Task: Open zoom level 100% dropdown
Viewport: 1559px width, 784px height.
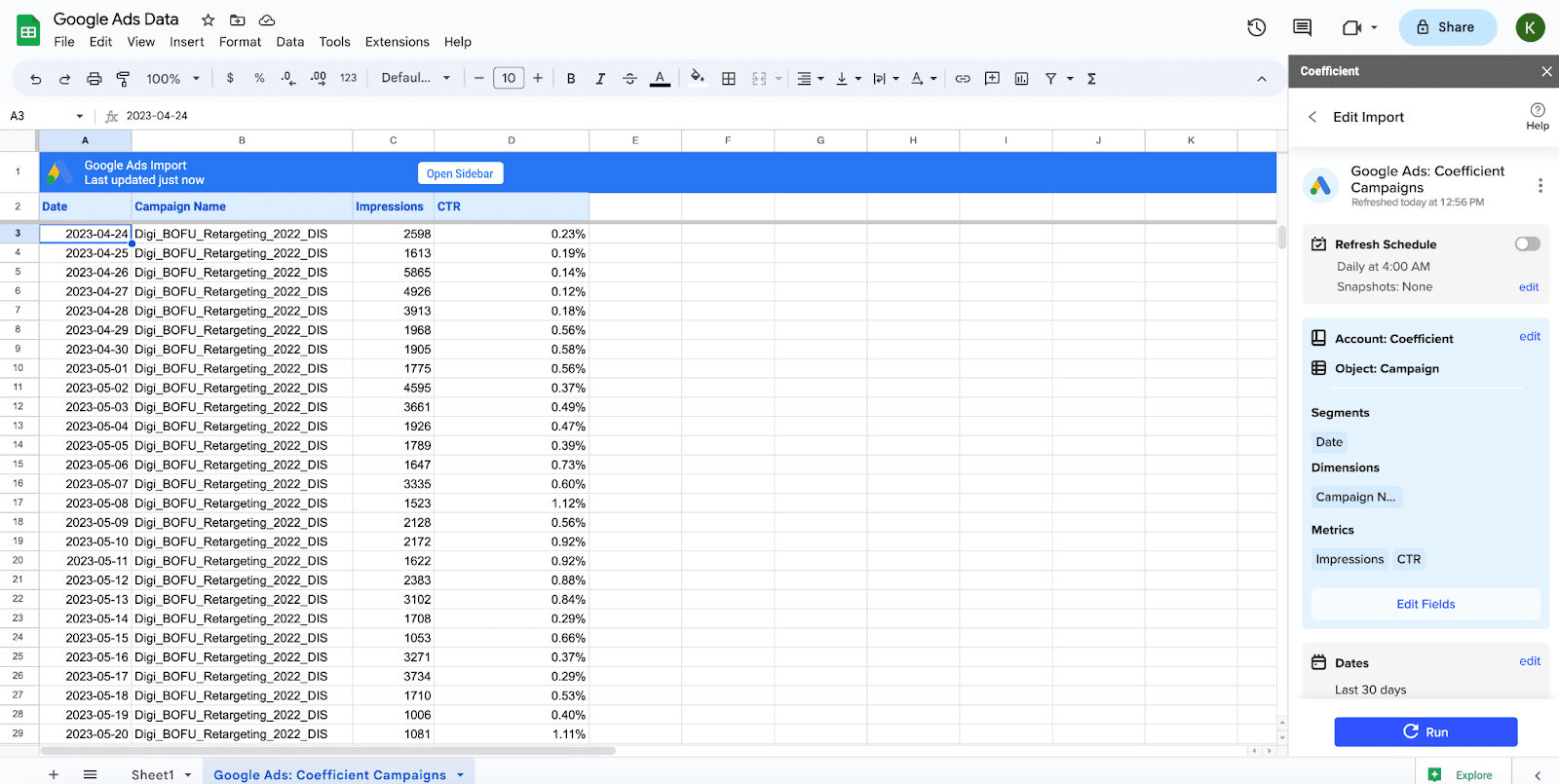Action: click(x=172, y=79)
